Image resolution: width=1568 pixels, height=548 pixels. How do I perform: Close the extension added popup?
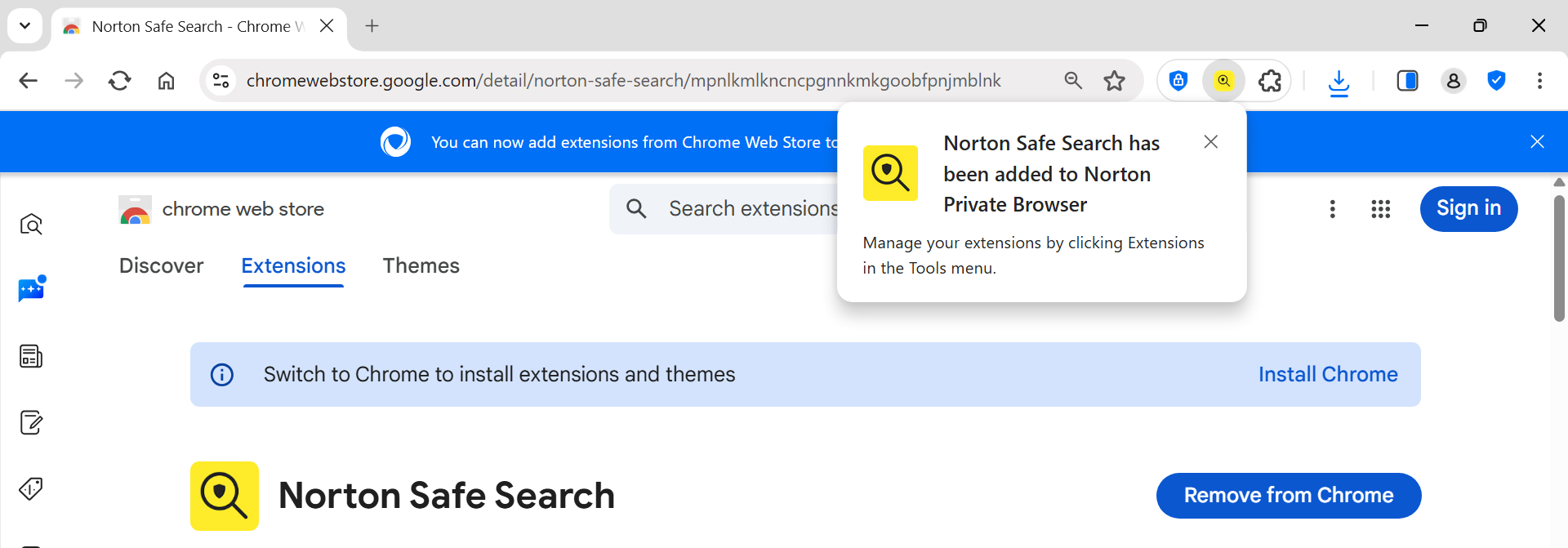pyautogui.click(x=1211, y=142)
